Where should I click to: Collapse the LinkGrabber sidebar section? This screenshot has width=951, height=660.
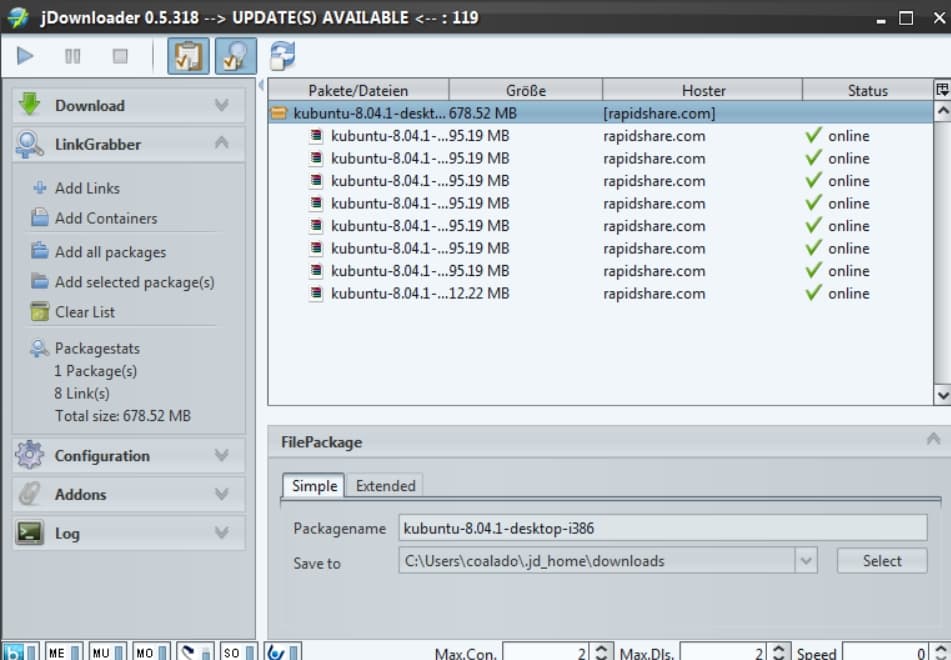pos(222,143)
